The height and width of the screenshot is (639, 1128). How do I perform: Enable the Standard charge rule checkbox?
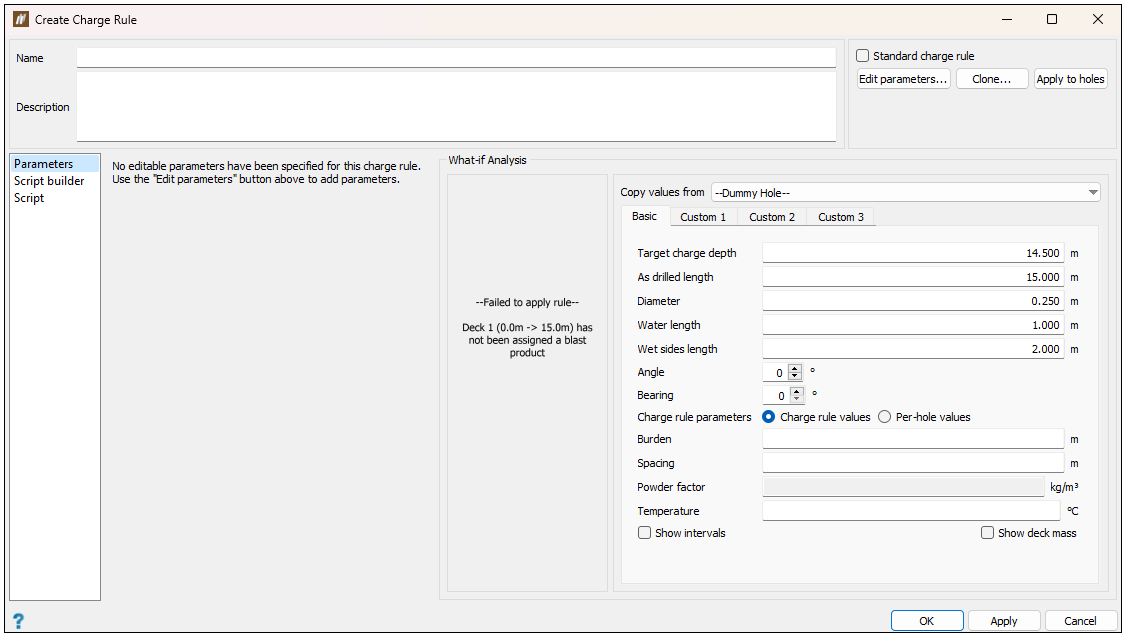[x=863, y=56]
